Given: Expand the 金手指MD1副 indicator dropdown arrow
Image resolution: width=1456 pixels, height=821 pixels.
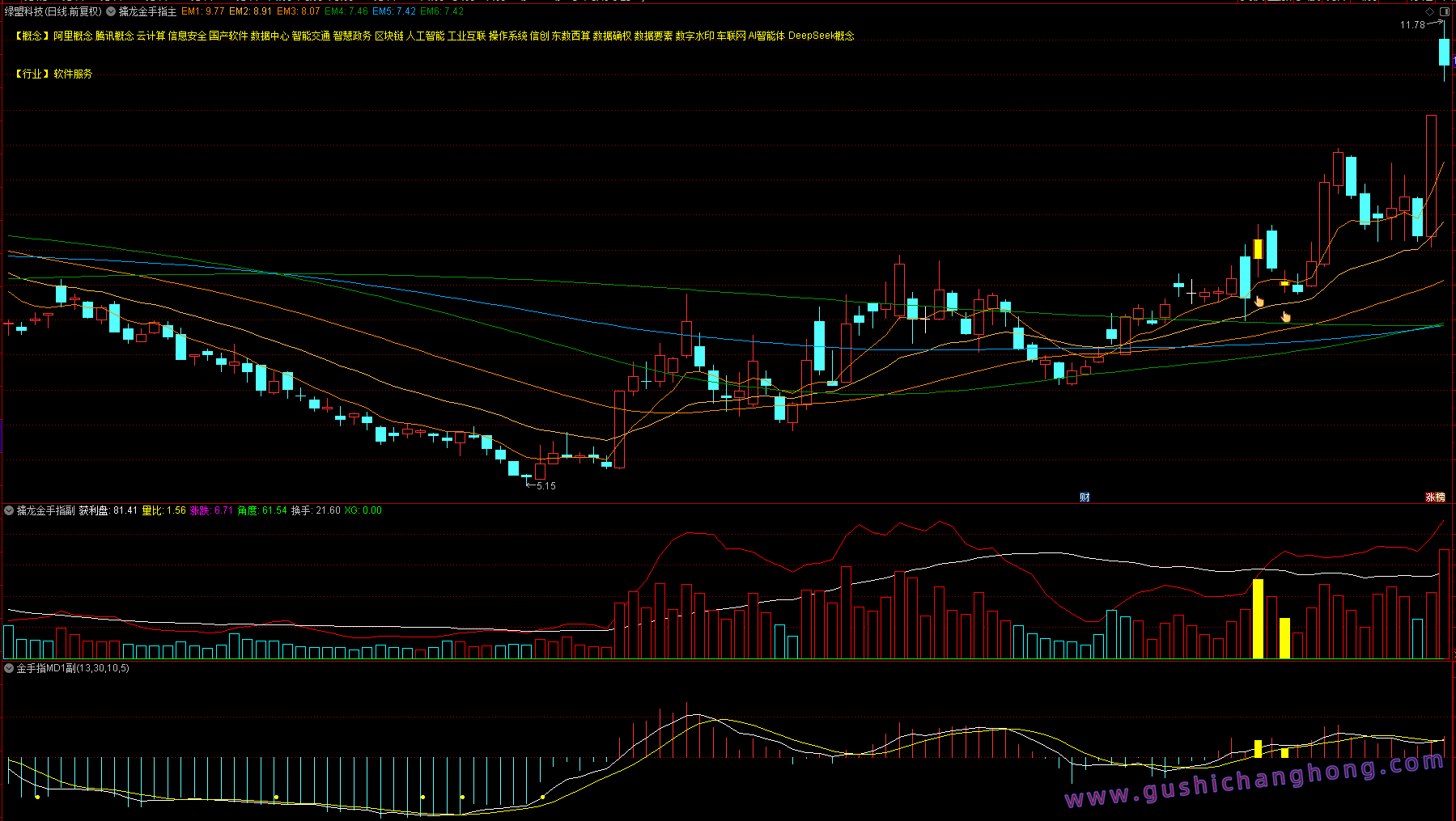Looking at the screenshot, I should click(9, 668).
